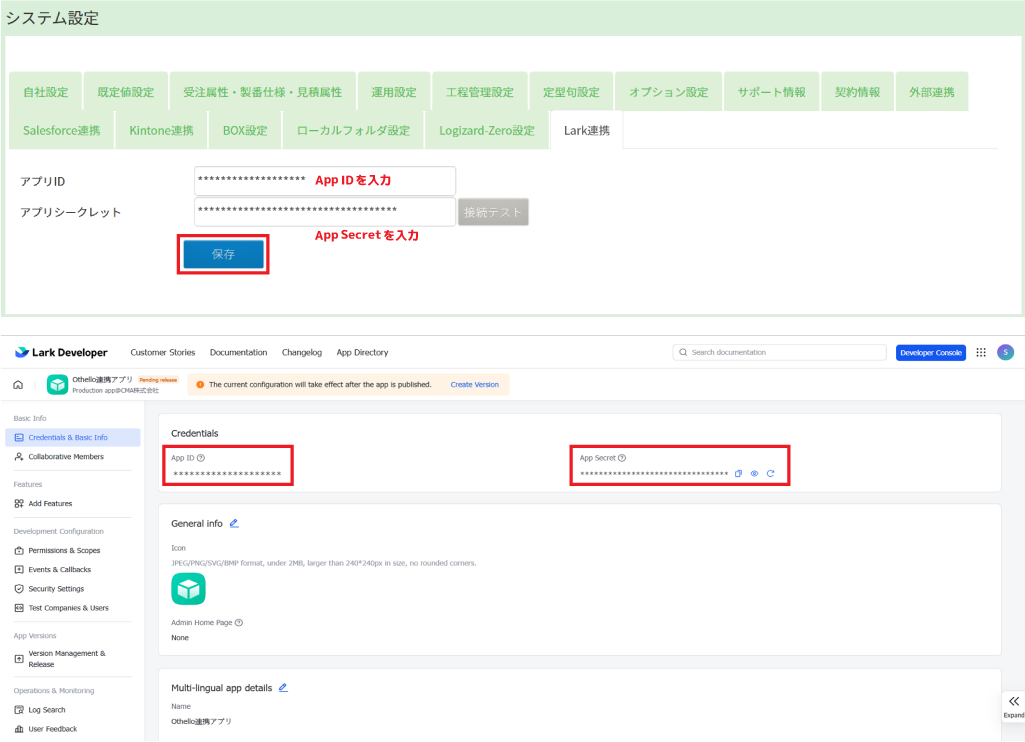Click the アプリシークレット input field
The width and height of the screenshot is (1025, 742).
[325, 211]
